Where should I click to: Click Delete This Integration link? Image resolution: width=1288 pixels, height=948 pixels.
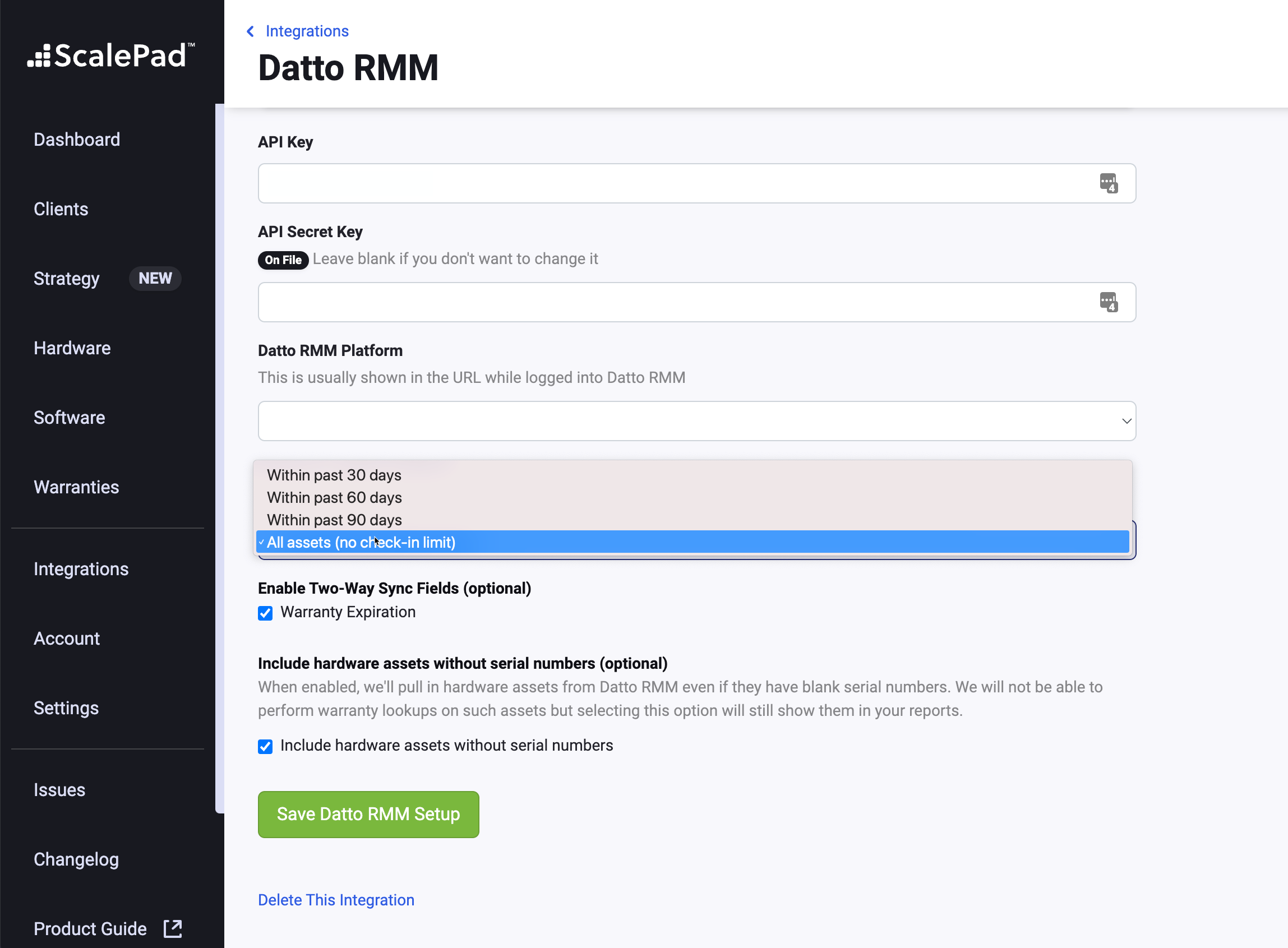(336, 900)
